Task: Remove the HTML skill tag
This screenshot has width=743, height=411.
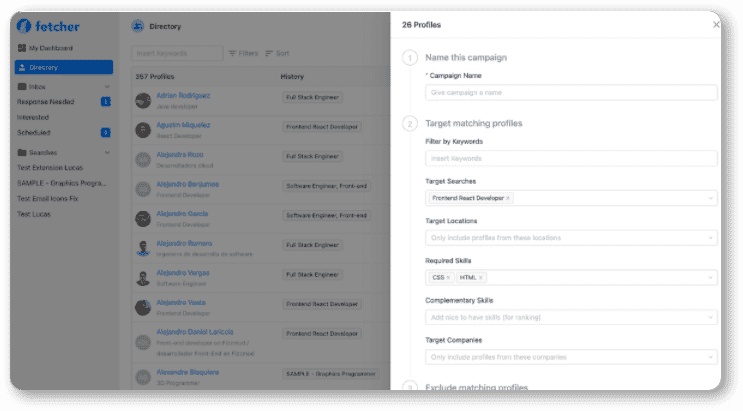Action: [480, 278]
